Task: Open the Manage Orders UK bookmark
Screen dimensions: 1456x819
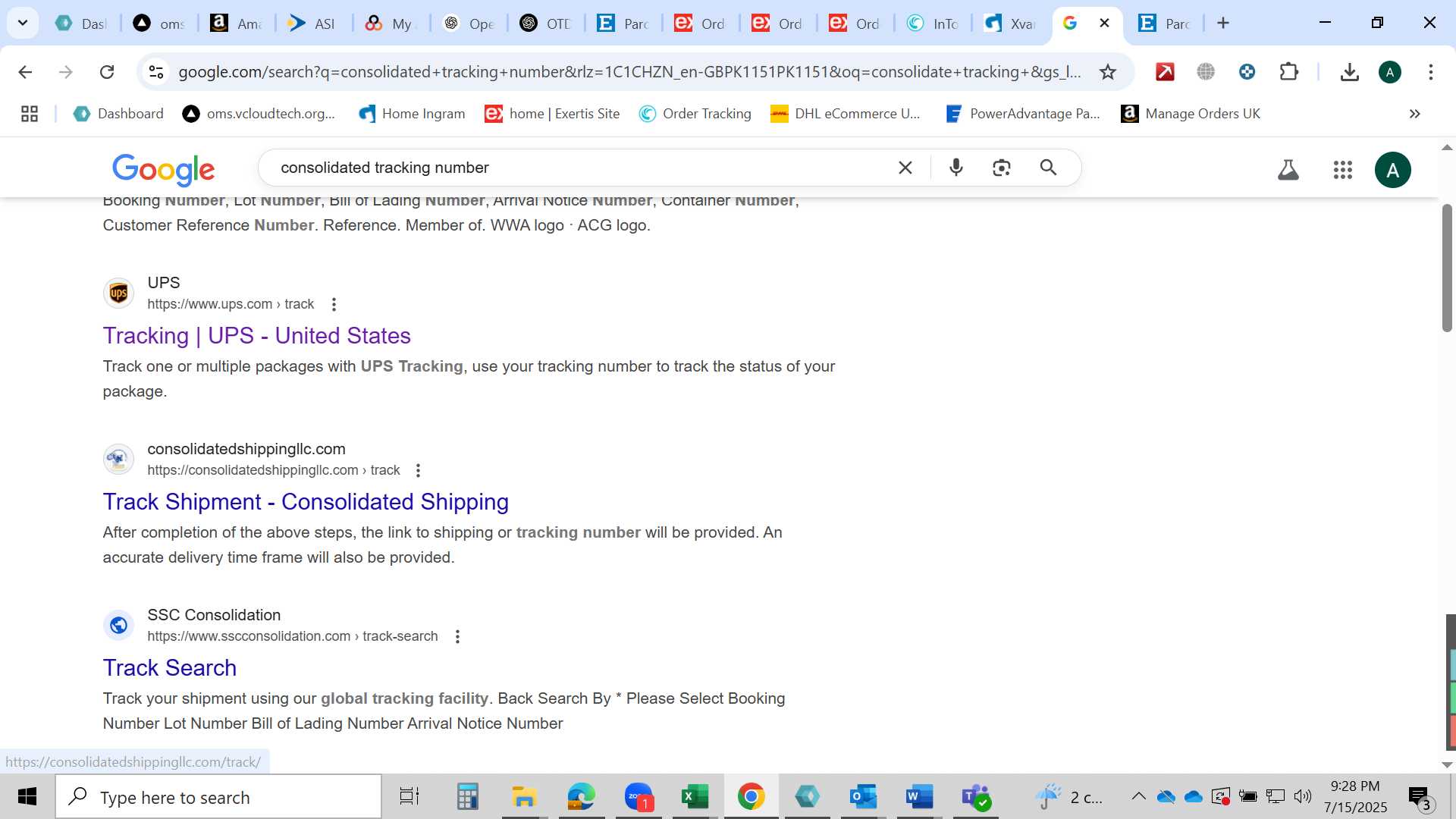Action: tap(1191, 114)
